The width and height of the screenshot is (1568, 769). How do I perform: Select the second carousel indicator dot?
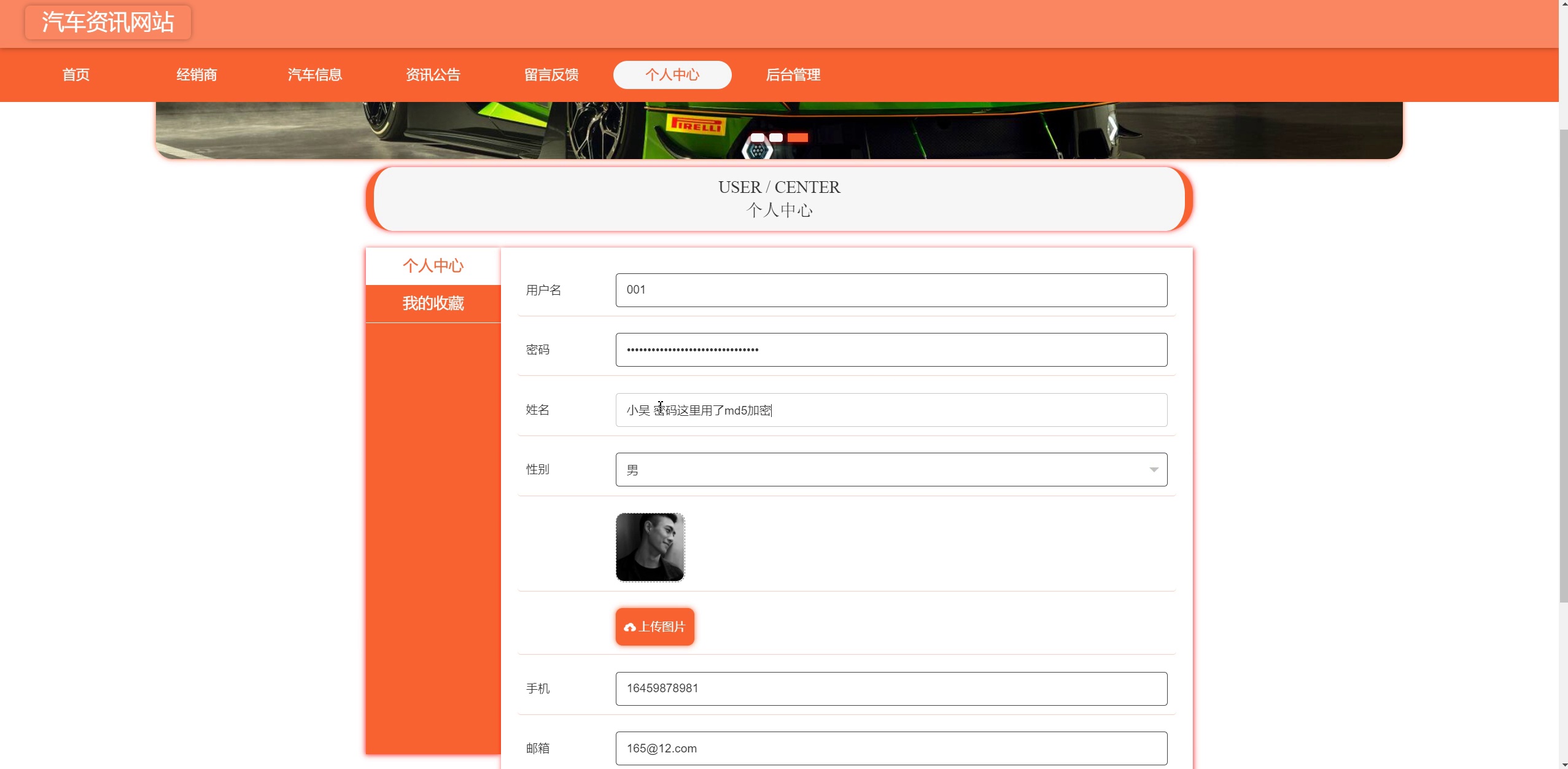[x=776, y=138]
